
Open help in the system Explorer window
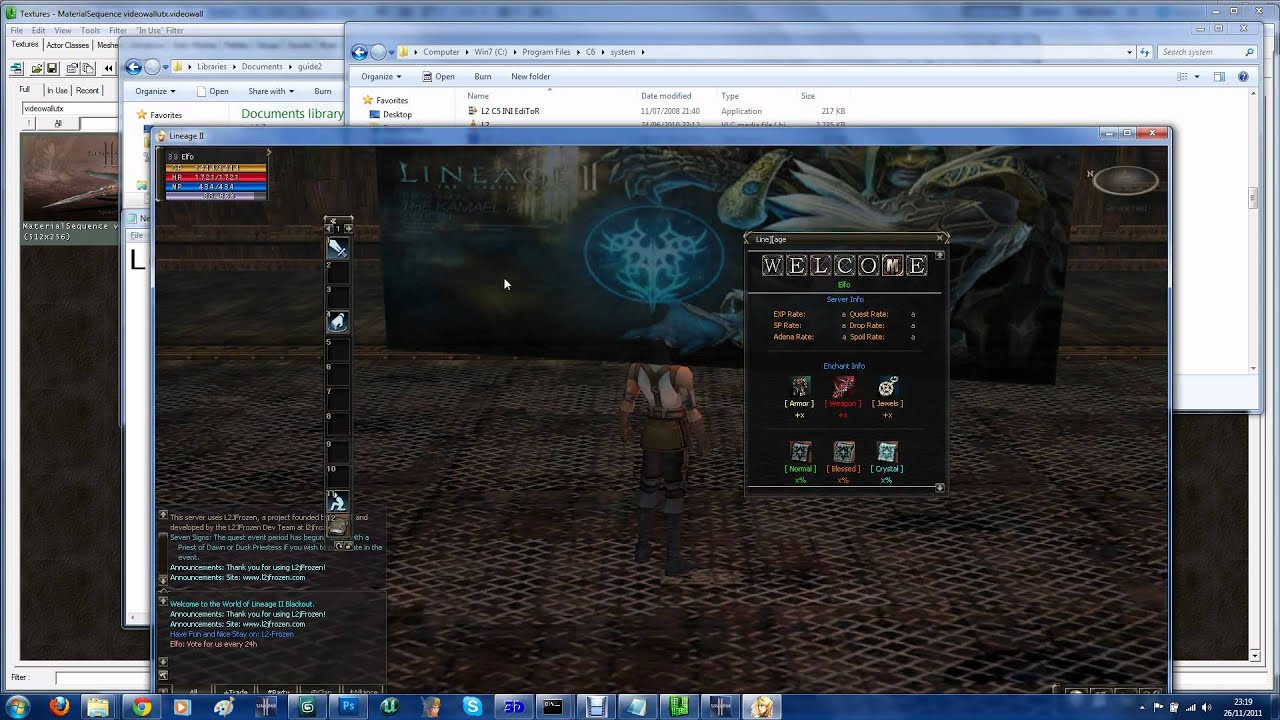coord(1243,77)
